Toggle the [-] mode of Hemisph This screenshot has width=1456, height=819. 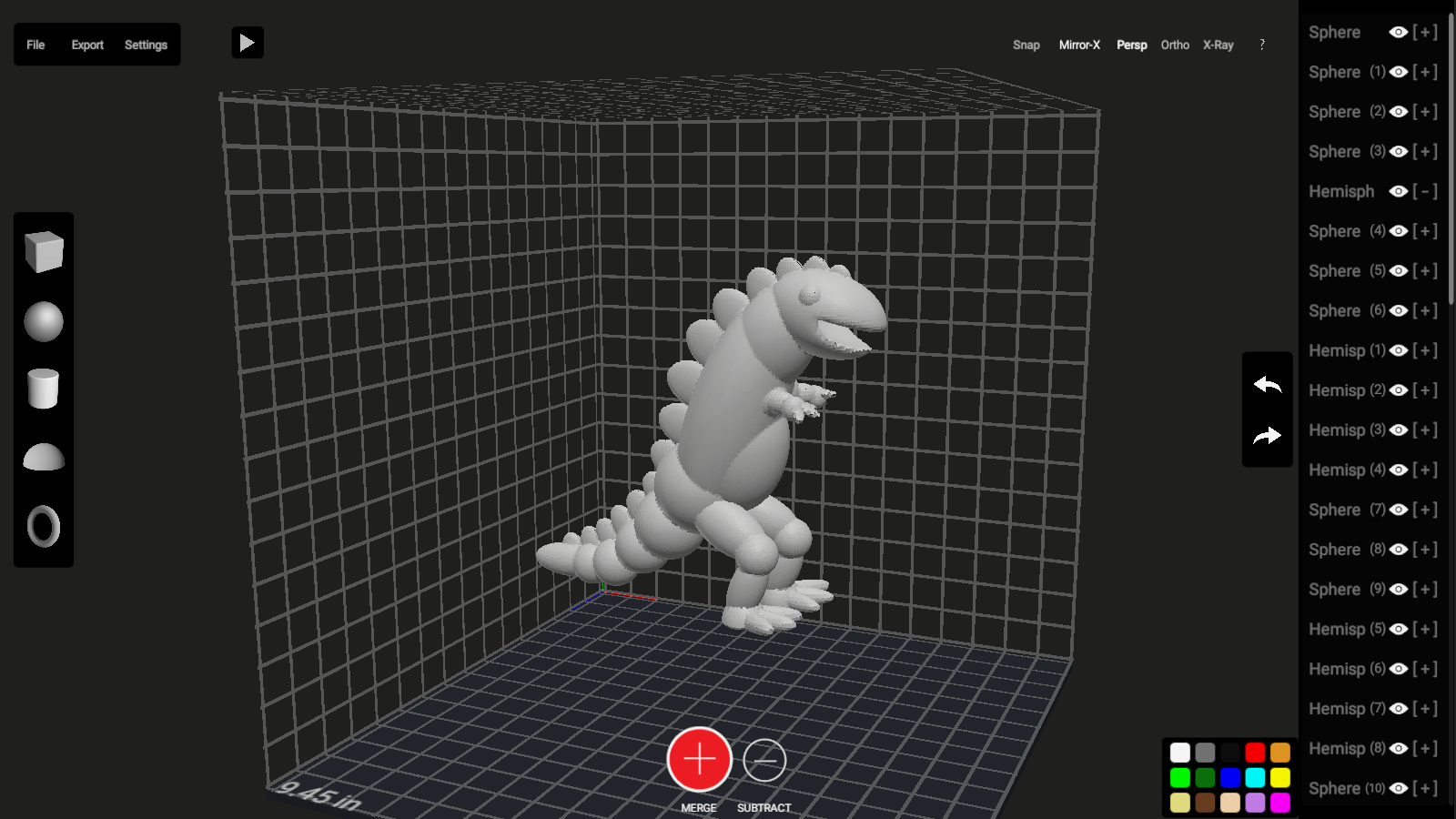click(1425, 191)
